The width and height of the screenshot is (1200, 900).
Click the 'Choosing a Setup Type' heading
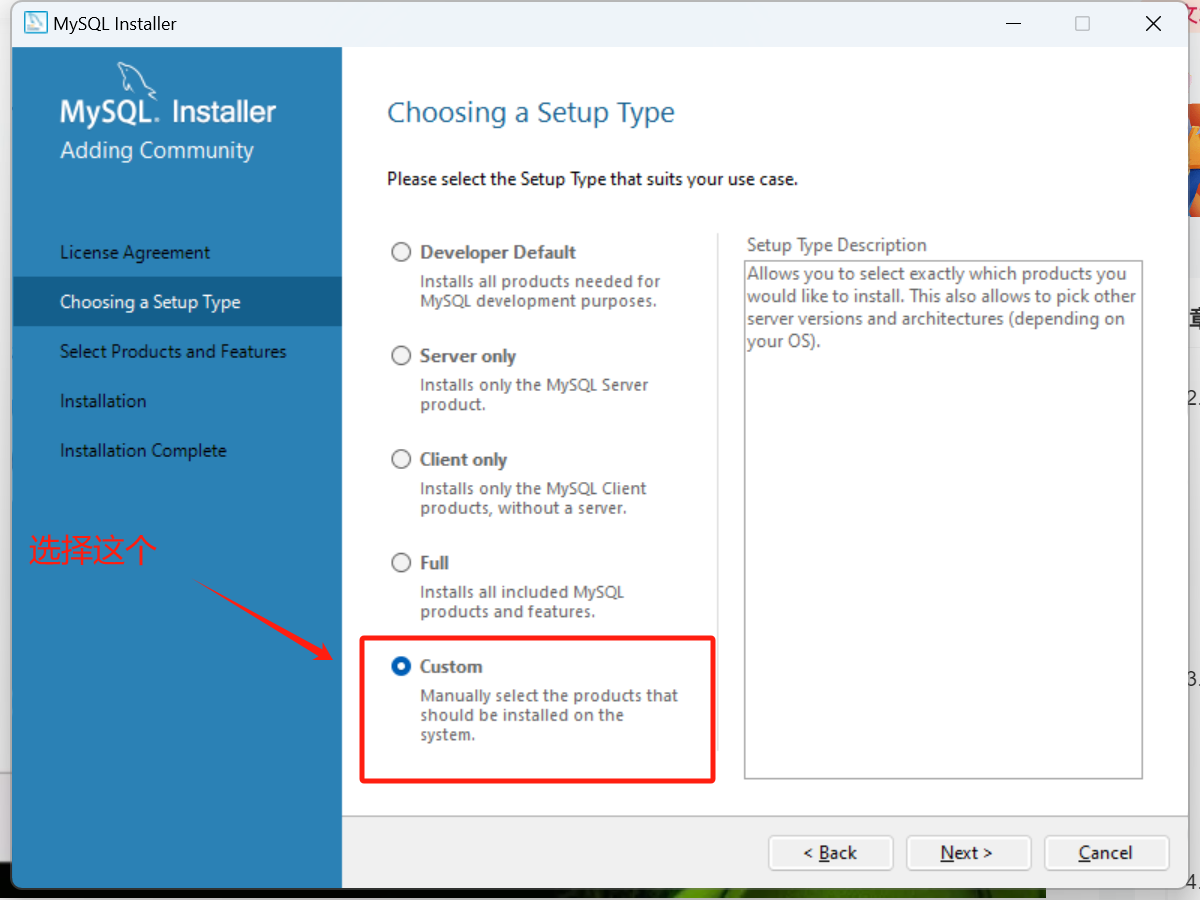(x=531, y=113)
